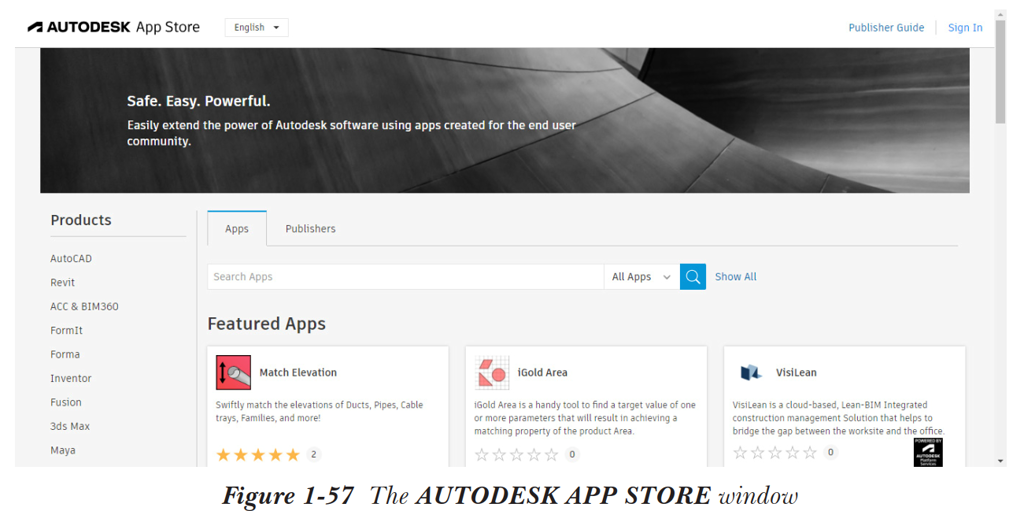The width and height of the screenshot is (1024, 511).
Task: Select AutoCAD in Products list
Action: [x=71, y=259]
